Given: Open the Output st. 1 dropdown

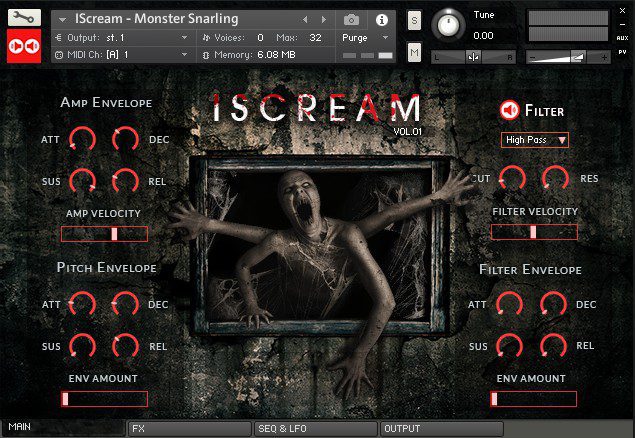Looking at the screenshot, I should pyautogui.click(x=121, y=38).
